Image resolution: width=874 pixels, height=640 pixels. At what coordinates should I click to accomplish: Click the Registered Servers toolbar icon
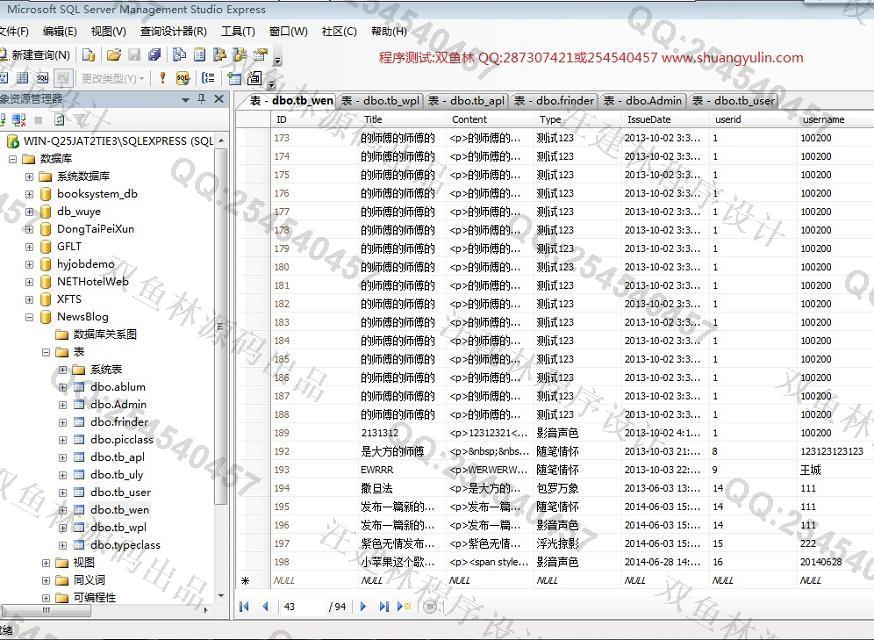click(179, 55)
